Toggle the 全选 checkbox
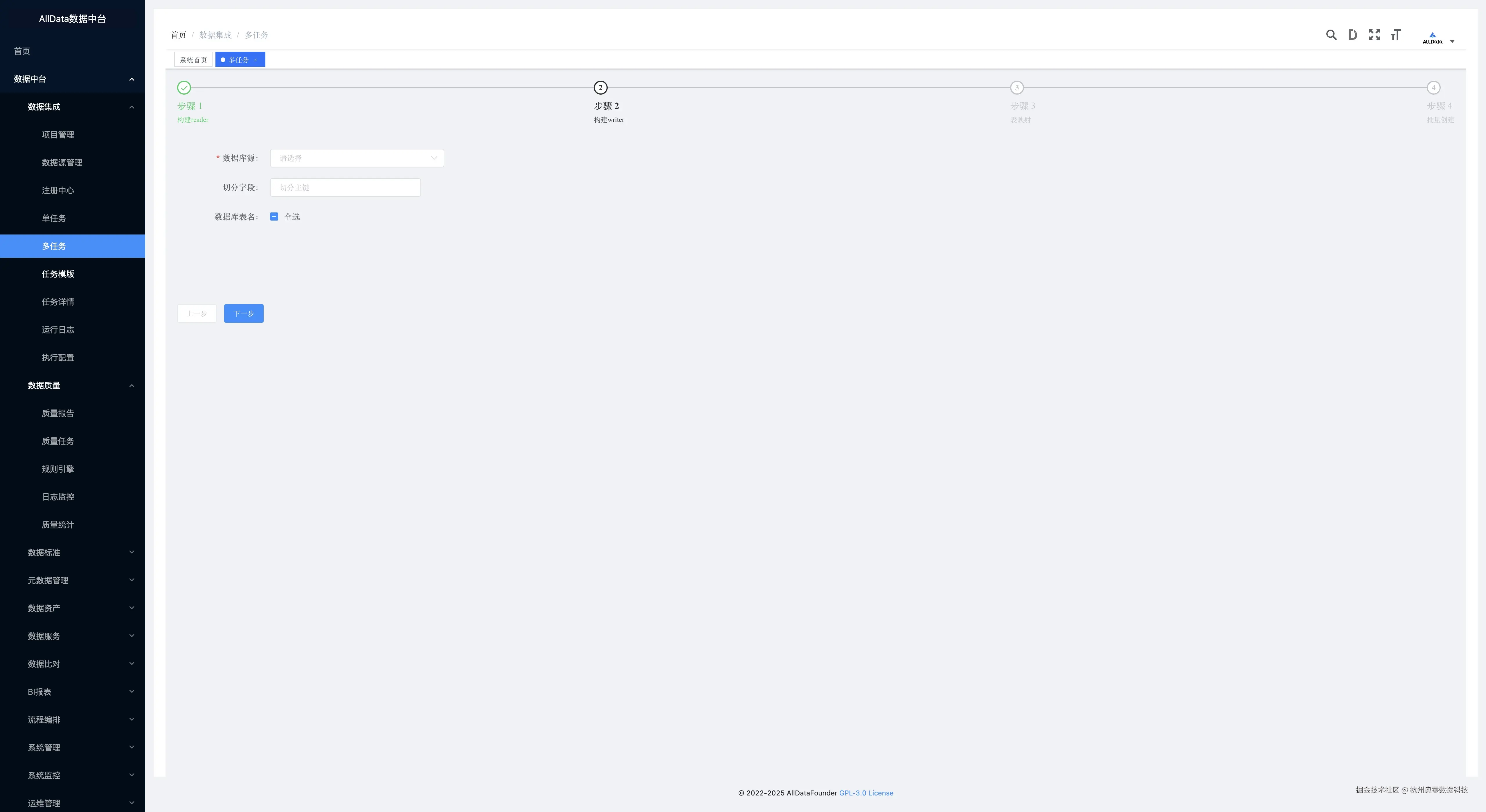The image size is (1486, 812). 274,217
